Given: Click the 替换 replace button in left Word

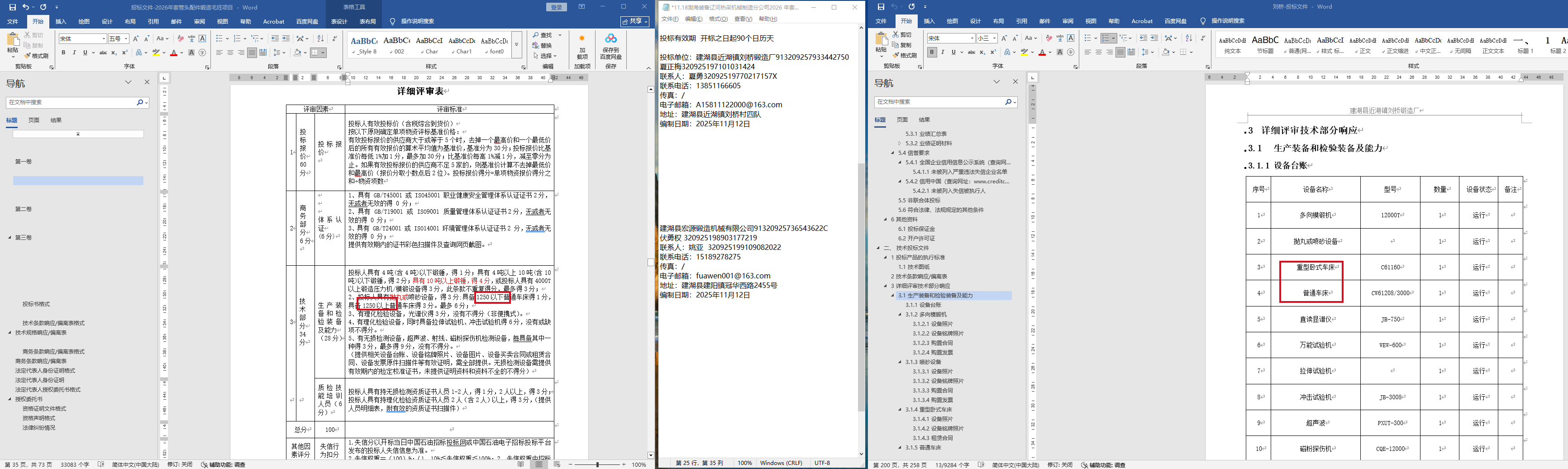Looking at the screenshot, I should point(542,45).
